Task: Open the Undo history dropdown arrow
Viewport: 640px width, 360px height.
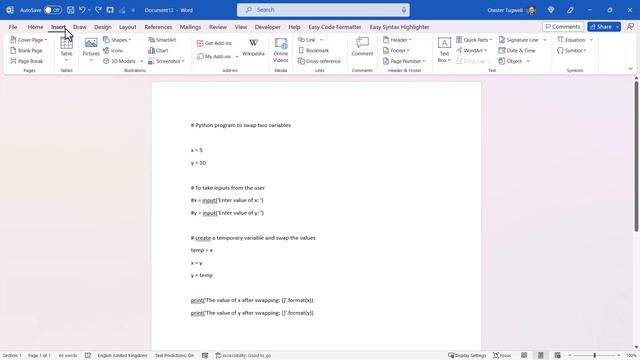Action: tap(89, 10)
